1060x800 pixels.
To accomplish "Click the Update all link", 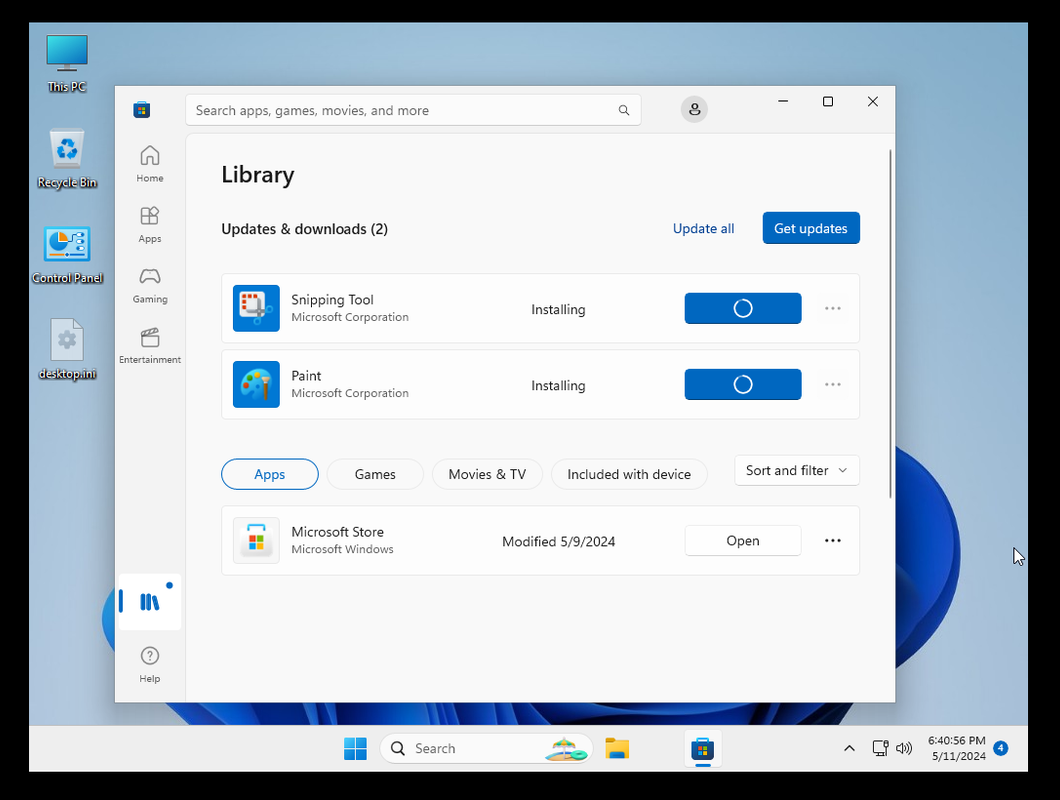I will [x=703, y=229].
